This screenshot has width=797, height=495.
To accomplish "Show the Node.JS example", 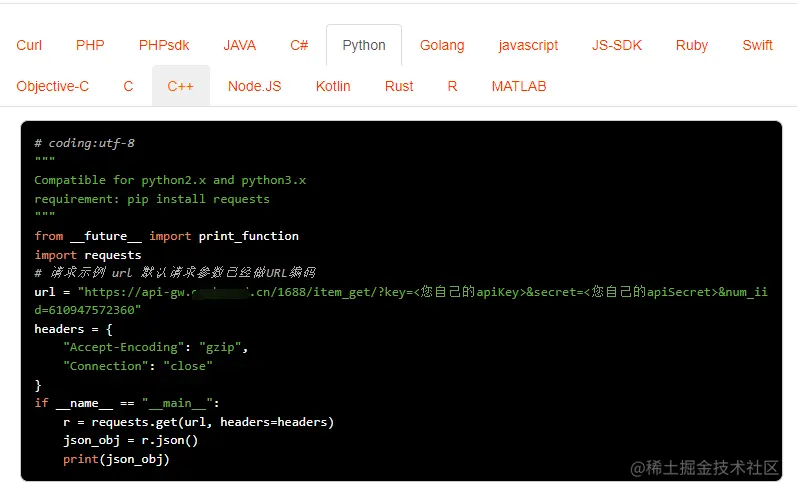I will (254, 86).
